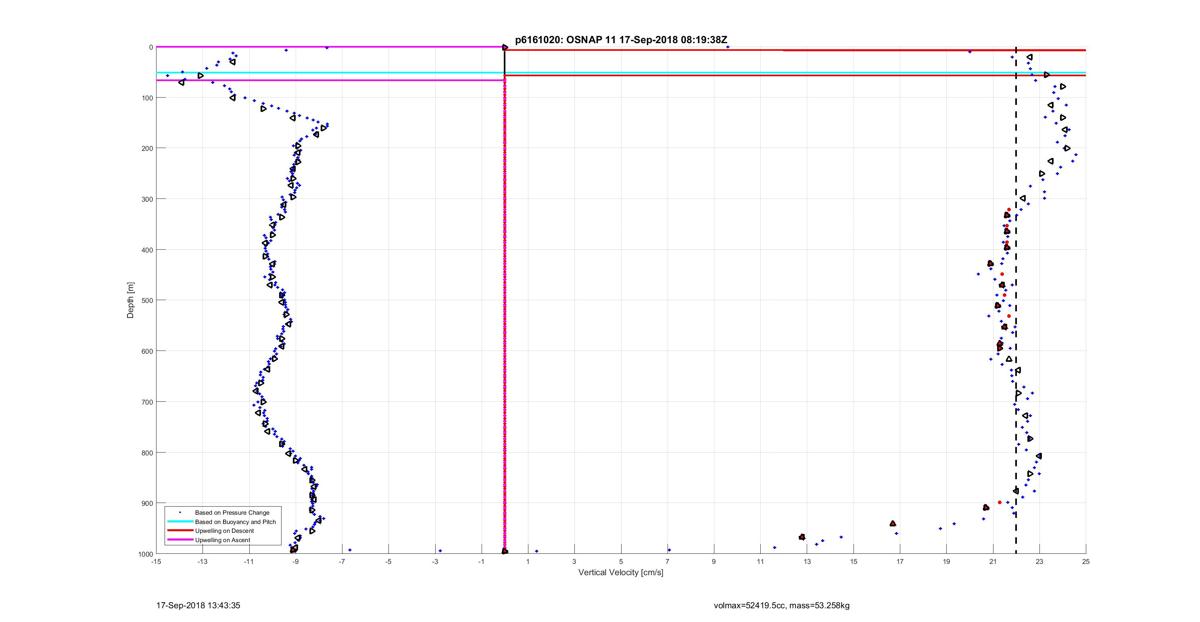This screenshot has width=1200, height=622.
Task: Click x-axis tick label 19
Action: (946, 561)
